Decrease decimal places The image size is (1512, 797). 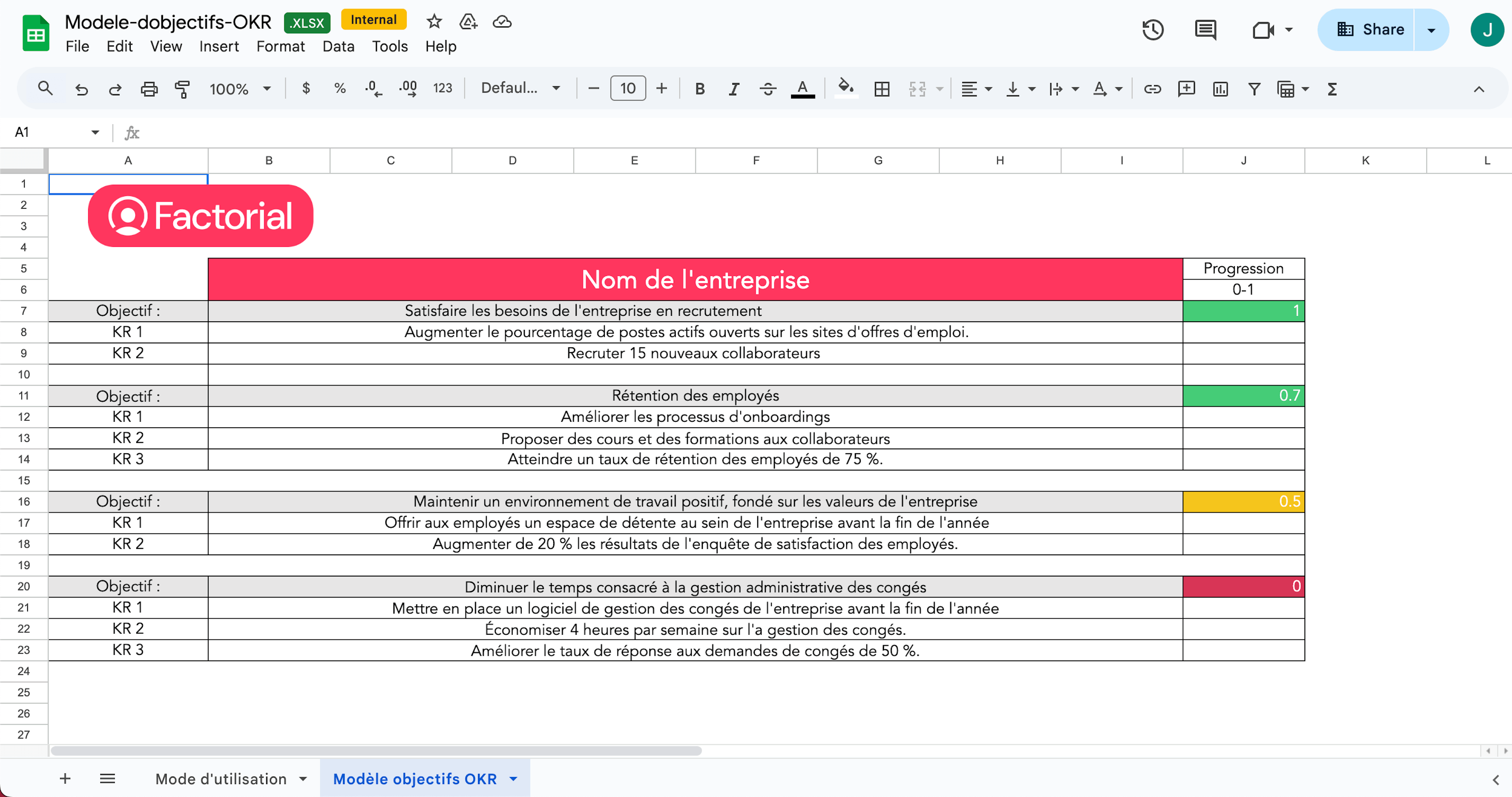click(373, 89)
